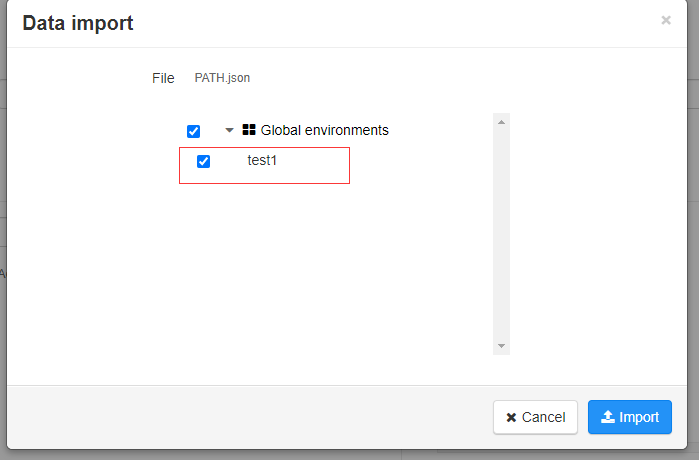Uncheck the Global environments checkbox
The image size is (699, 460).
(x=194, y=131)
